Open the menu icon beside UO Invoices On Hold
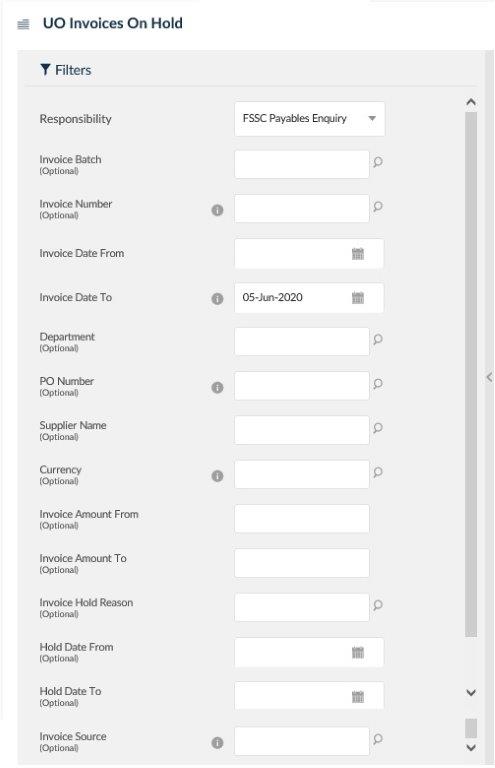Image resolution: width=495 pixels, height=768 pixels. pos(23,24)
